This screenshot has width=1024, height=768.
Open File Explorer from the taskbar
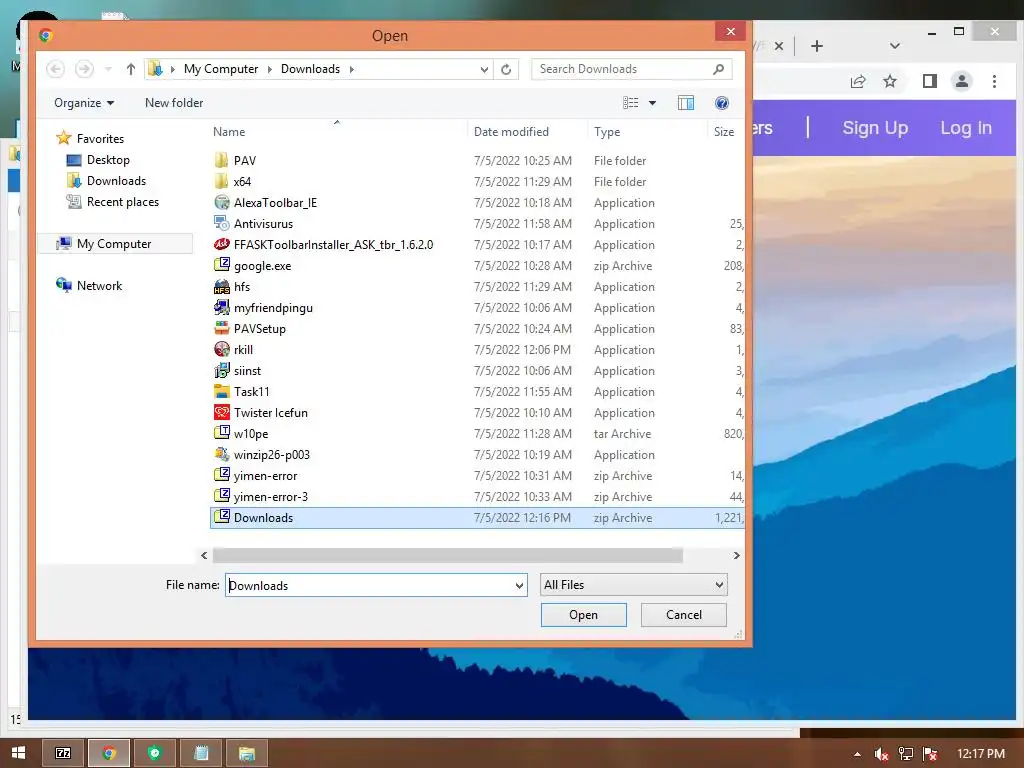[246, 753]
